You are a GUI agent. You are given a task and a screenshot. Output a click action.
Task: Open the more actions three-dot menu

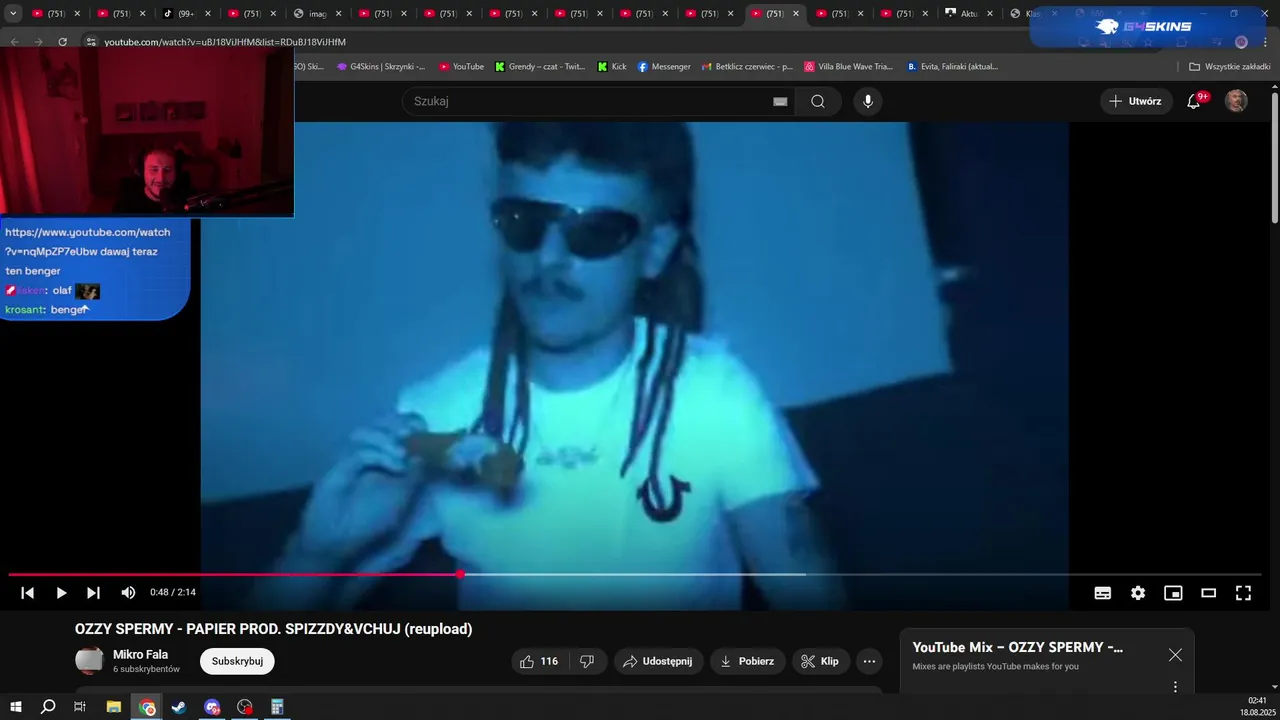click(869, 661)
